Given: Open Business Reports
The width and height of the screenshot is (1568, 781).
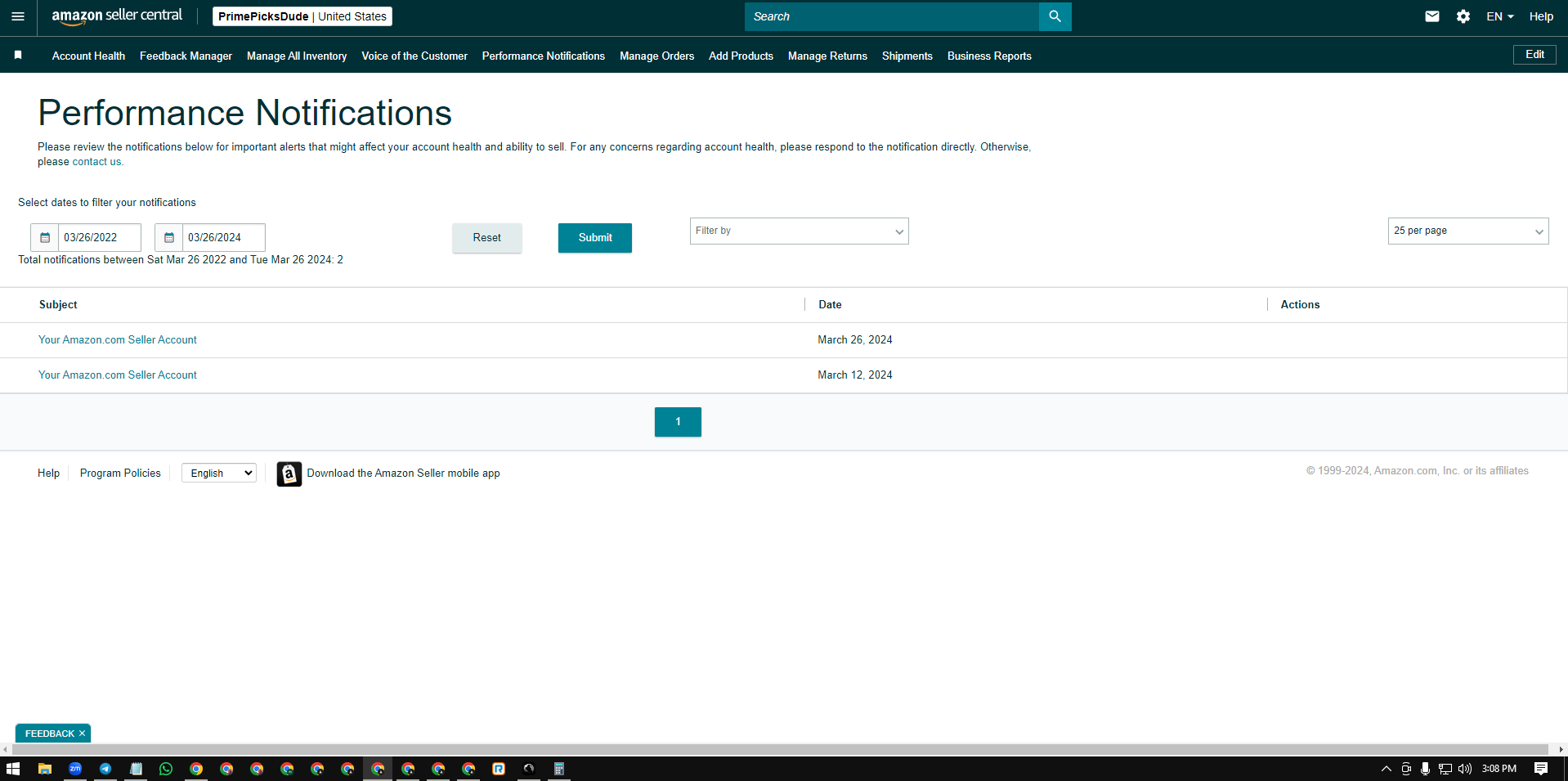Looking at the screenshot, I should pyautogui.click(x=989, y=56).
